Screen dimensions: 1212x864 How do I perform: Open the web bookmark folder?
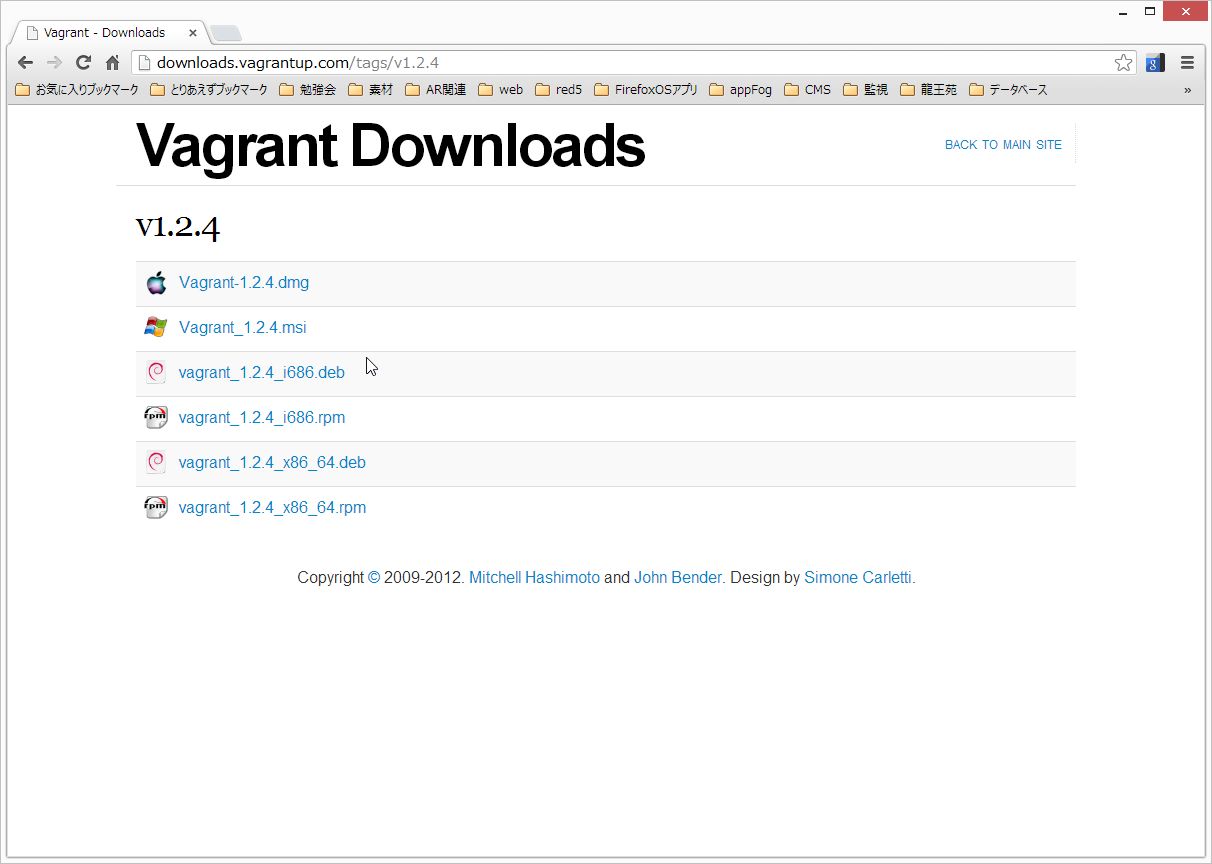[x=501, y=90]
